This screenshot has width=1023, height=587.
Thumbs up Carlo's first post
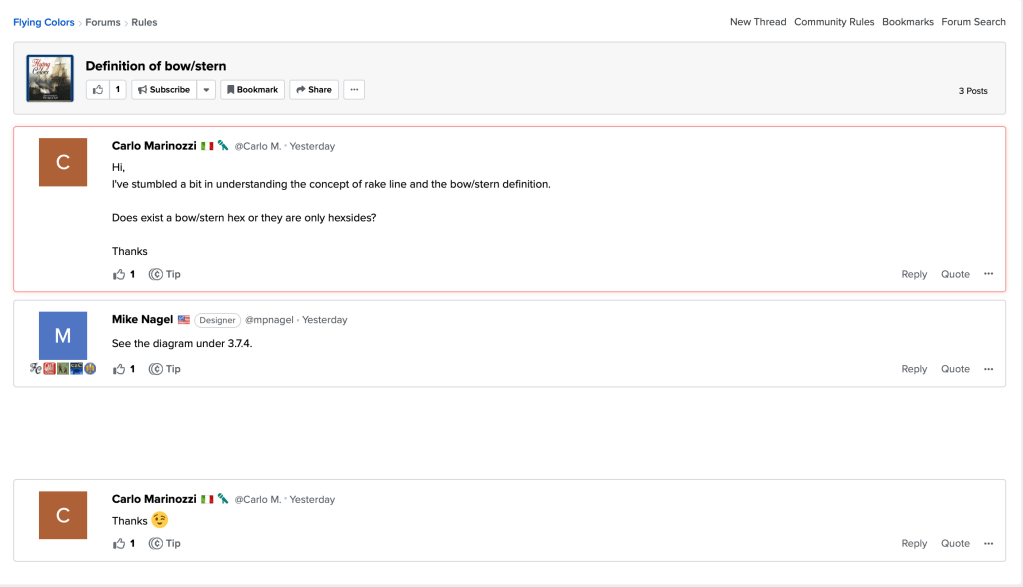pos(120,274)
